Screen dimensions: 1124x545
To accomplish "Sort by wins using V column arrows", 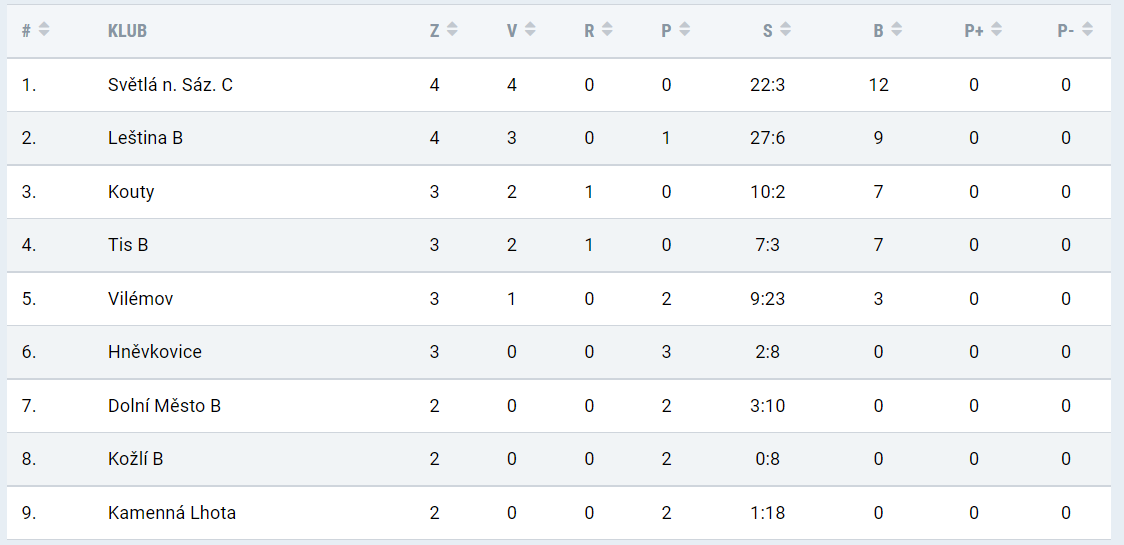I will 530,30.
